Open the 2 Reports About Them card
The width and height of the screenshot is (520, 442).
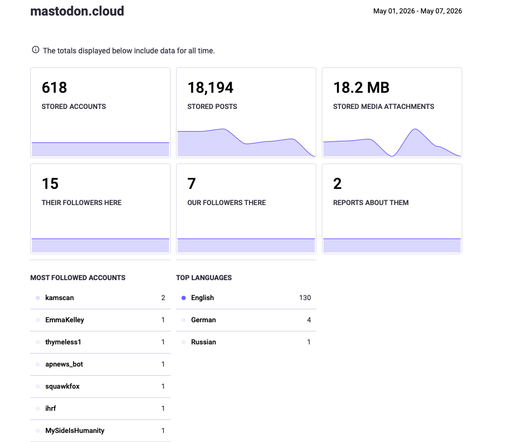click(392, 209)
